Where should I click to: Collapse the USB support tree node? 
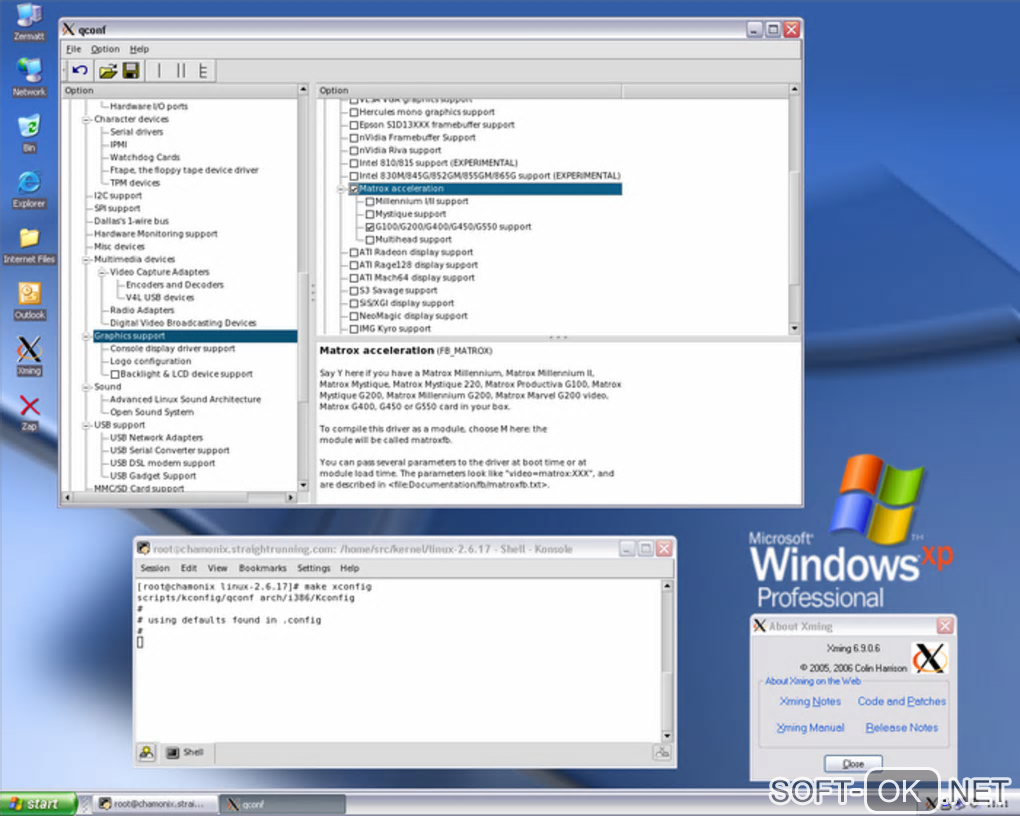86,426
